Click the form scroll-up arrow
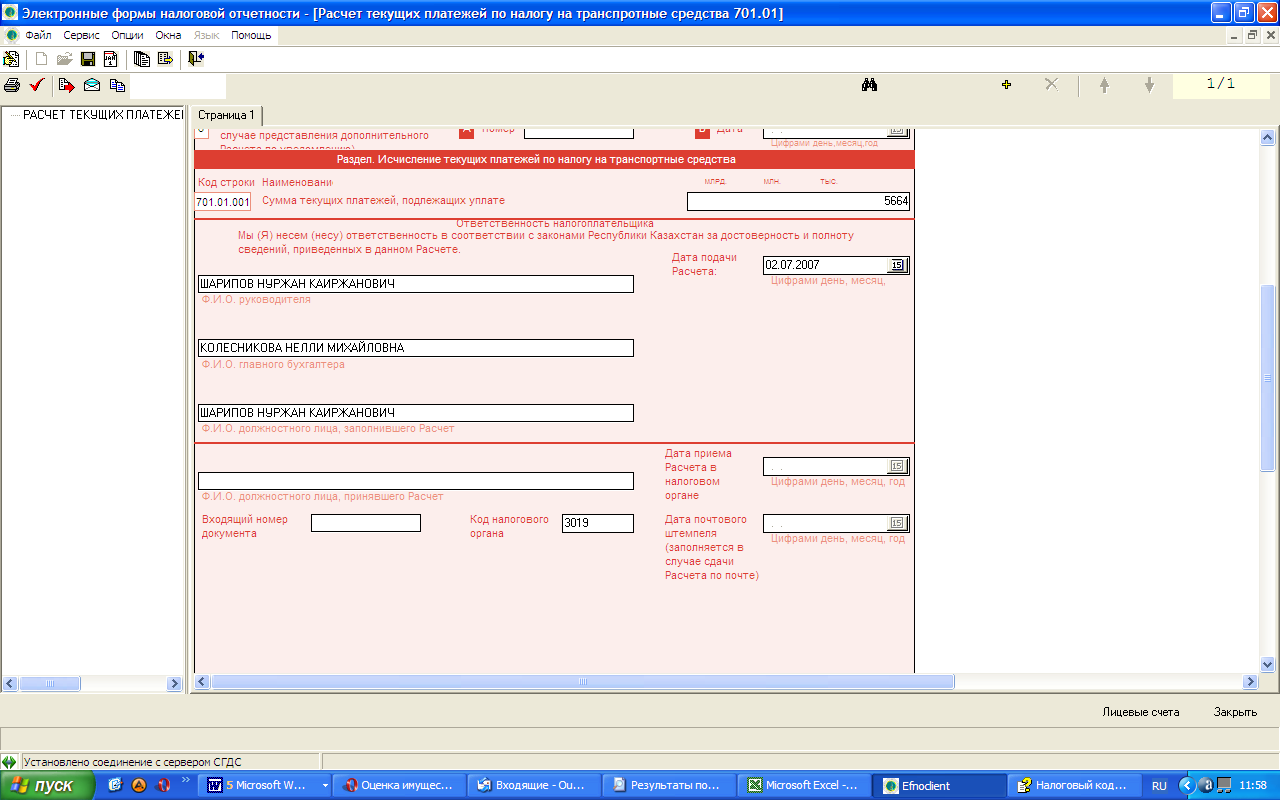 (1268, 137)
